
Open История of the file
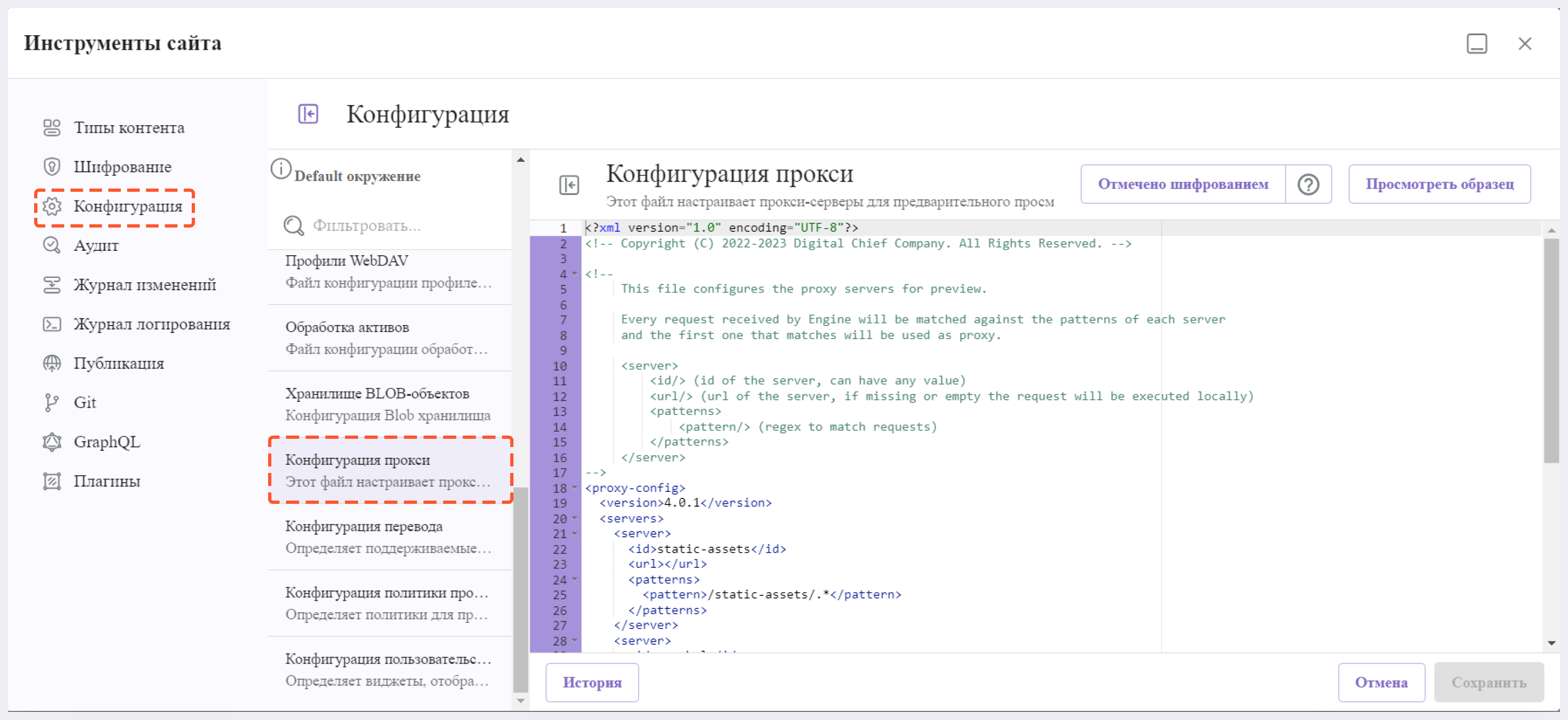pyautogui.click(x=591, y=683)
